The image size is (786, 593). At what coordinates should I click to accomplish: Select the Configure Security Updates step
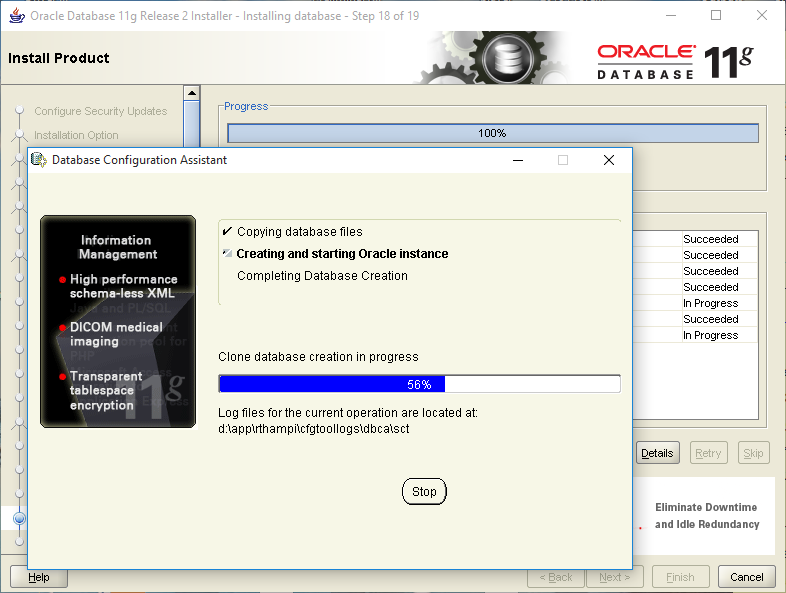(x=101, y=111)
